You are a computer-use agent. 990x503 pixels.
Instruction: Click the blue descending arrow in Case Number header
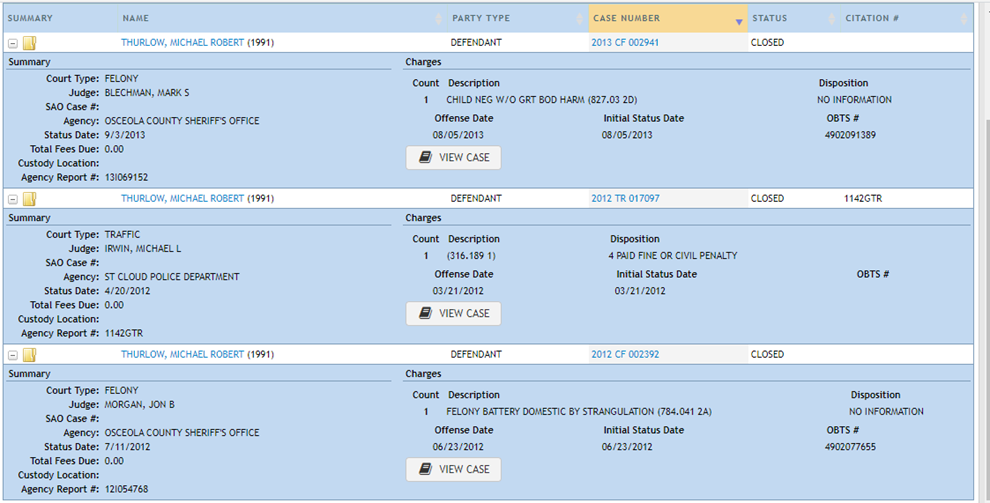739,20
